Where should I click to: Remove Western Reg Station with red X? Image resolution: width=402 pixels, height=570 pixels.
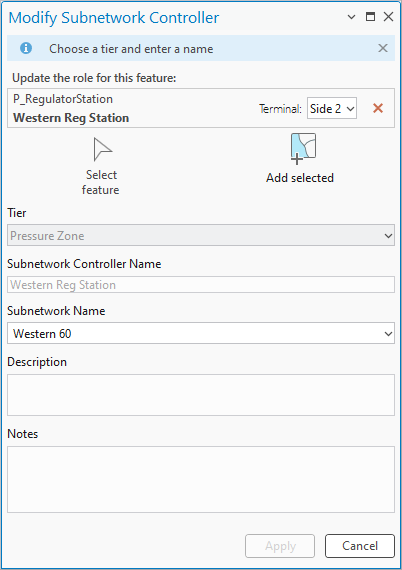378,108
